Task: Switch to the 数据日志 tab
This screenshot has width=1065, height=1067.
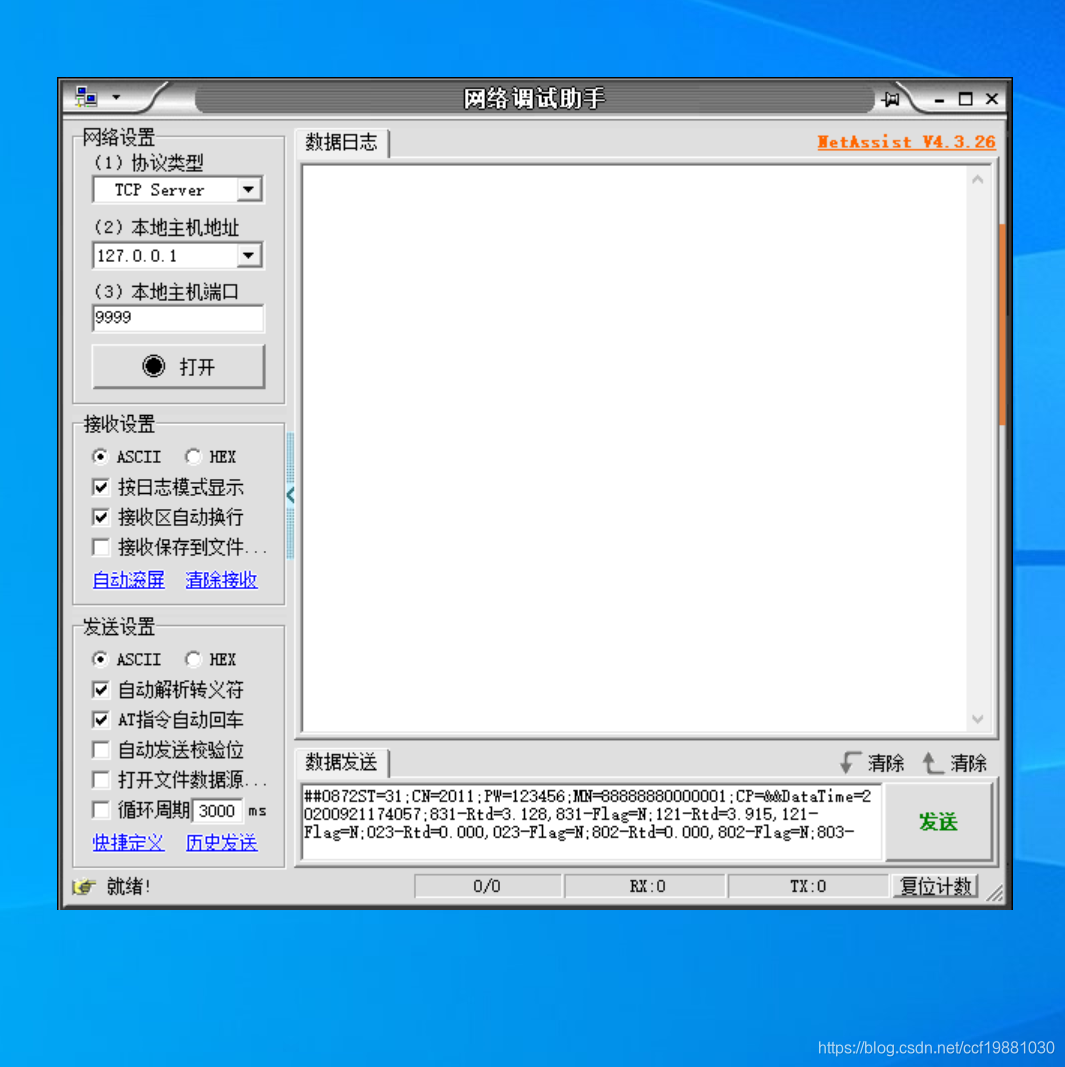Action: pyautogui.click(x=342, y=142)
